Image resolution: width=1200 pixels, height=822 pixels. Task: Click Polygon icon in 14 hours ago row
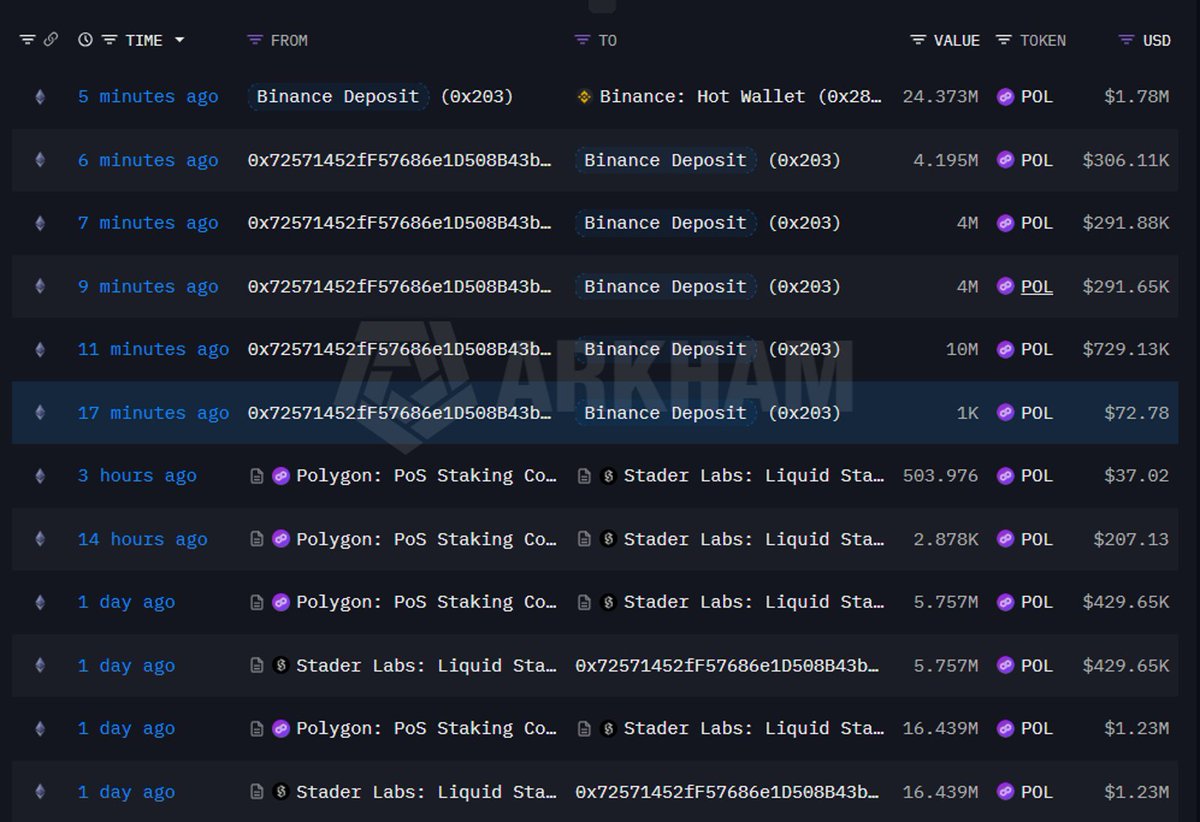point(281,539)
